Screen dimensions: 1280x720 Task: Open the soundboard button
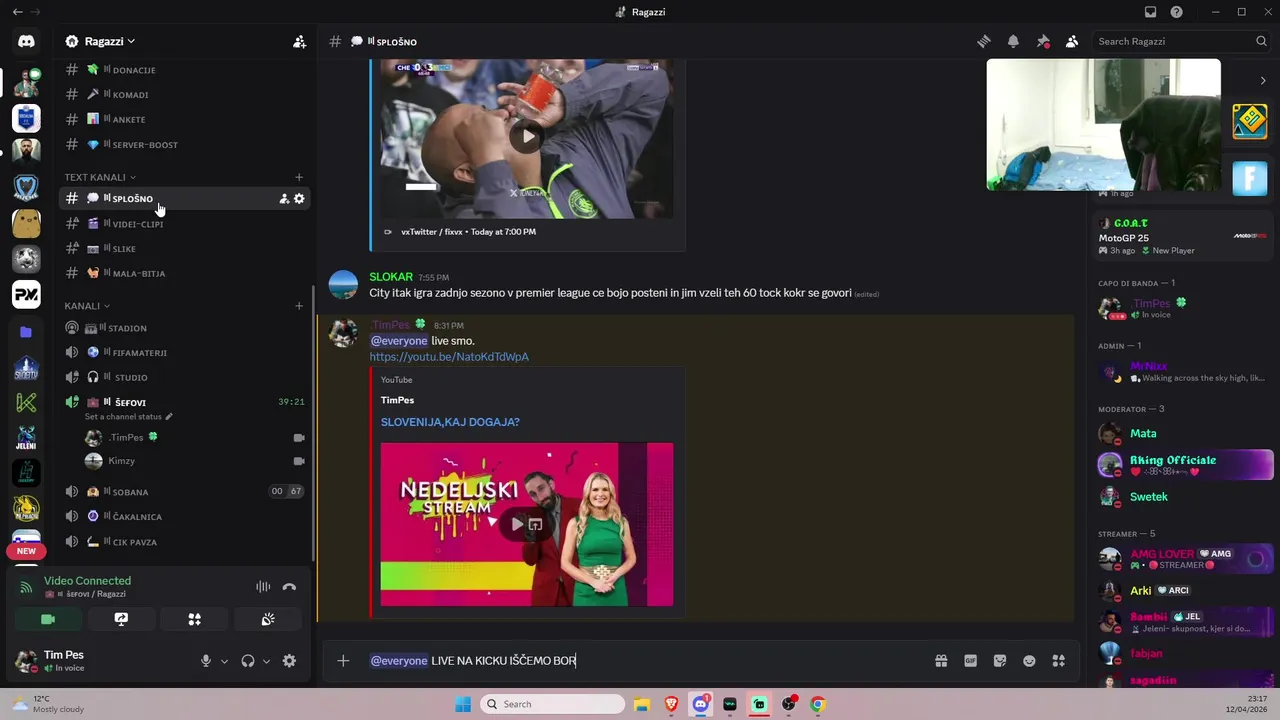click(268, 619)
